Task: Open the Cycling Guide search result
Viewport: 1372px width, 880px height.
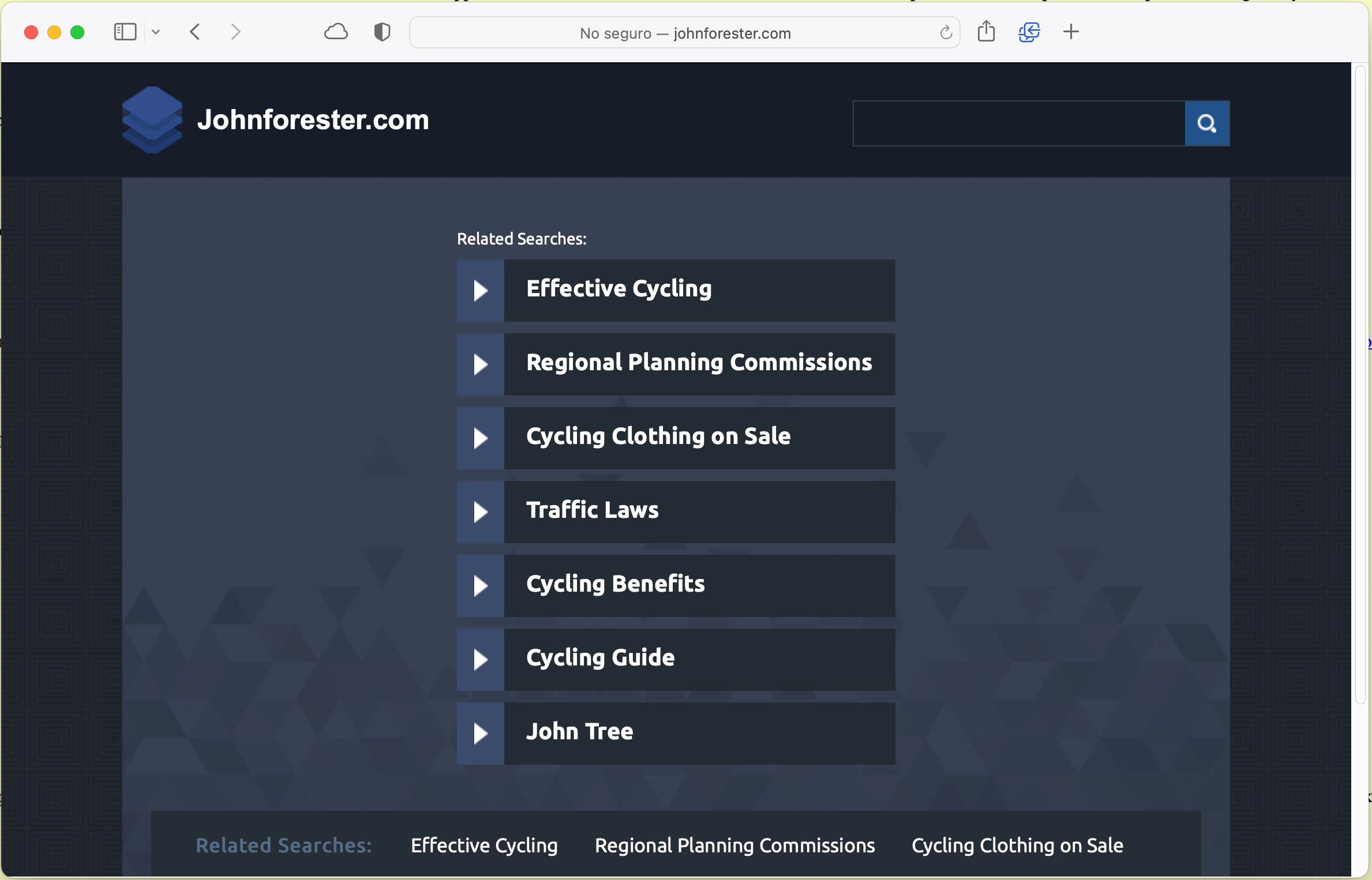Action: click(x=700, y=660)
